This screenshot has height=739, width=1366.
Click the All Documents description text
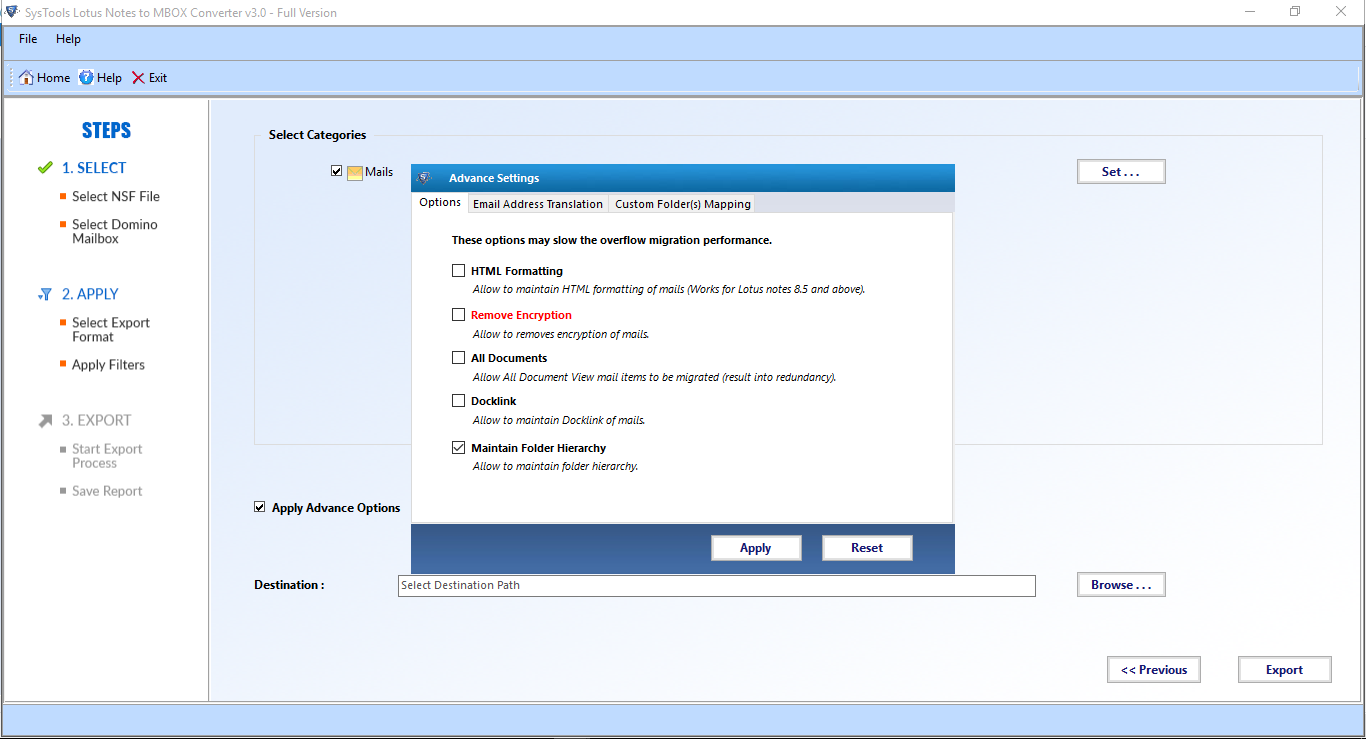pos(654,377)
